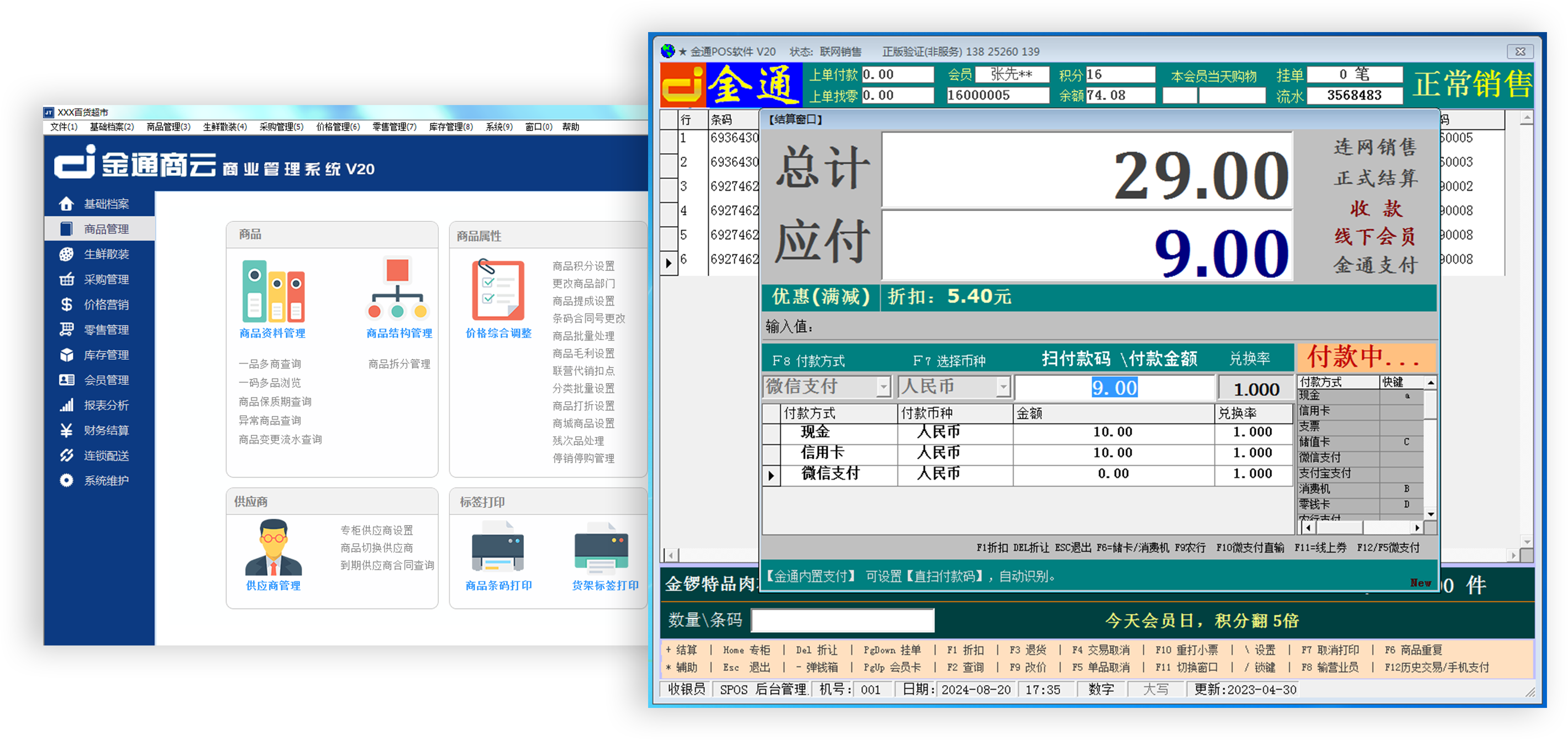Launch 供应商管理 person icon
The image size is (1568, 740).
[x=273, y=547]
